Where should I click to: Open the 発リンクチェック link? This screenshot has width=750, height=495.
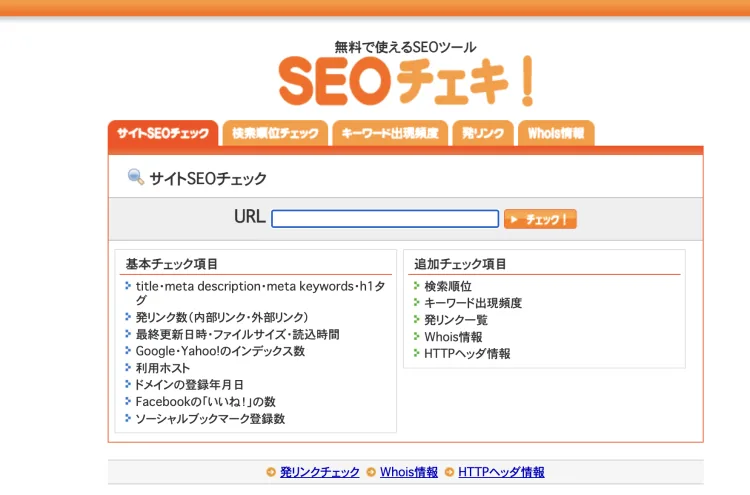(x=320, y=472)
